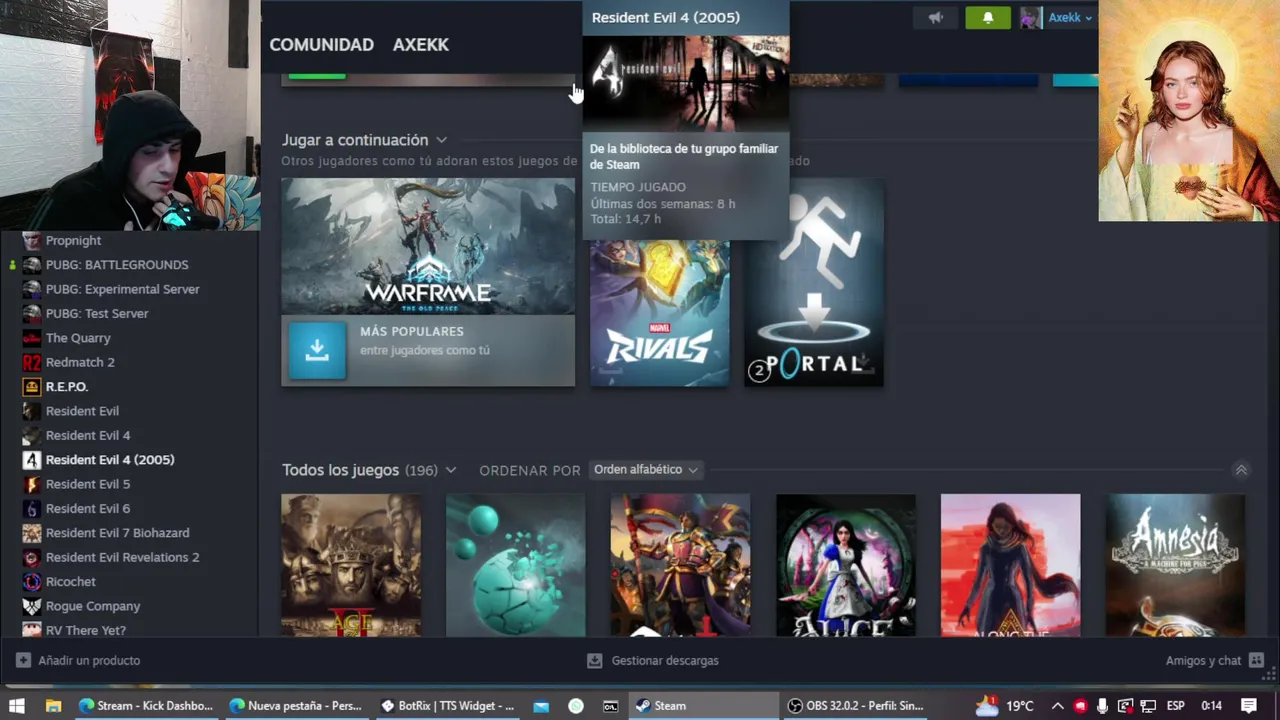
Task: Switch to BotRix TTS Widget taskbar window
Action: [x=448, y=706]
